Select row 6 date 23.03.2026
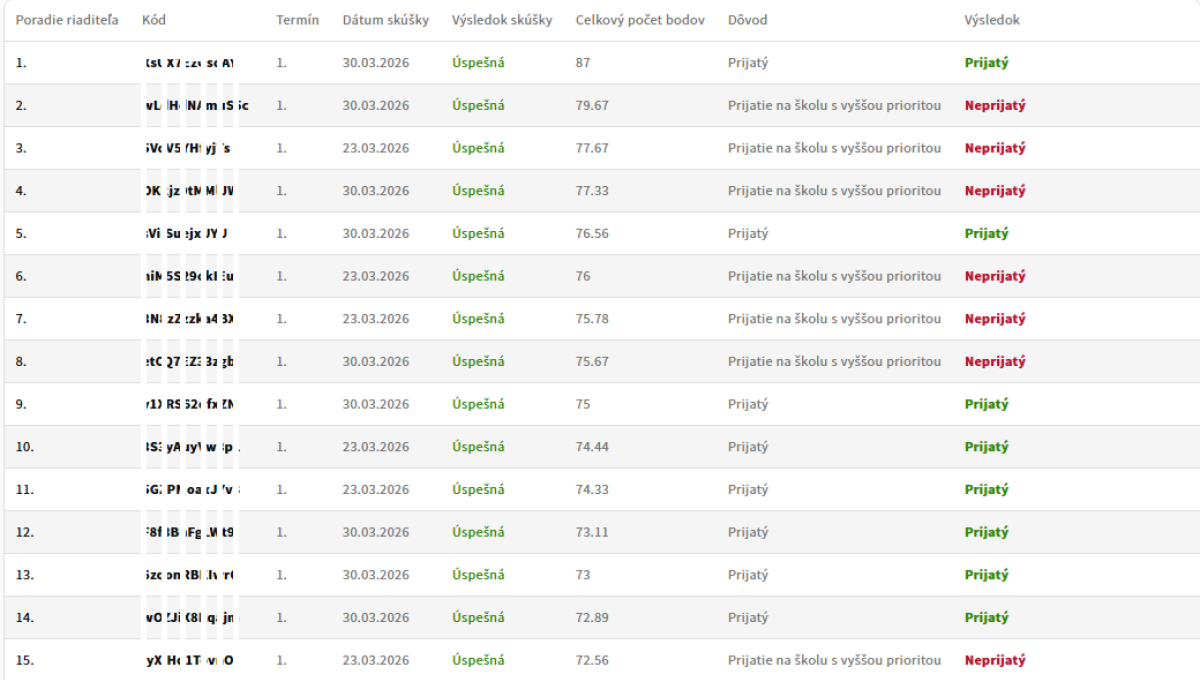Screen dimensions: 1200x680 [x=376, y=276]
